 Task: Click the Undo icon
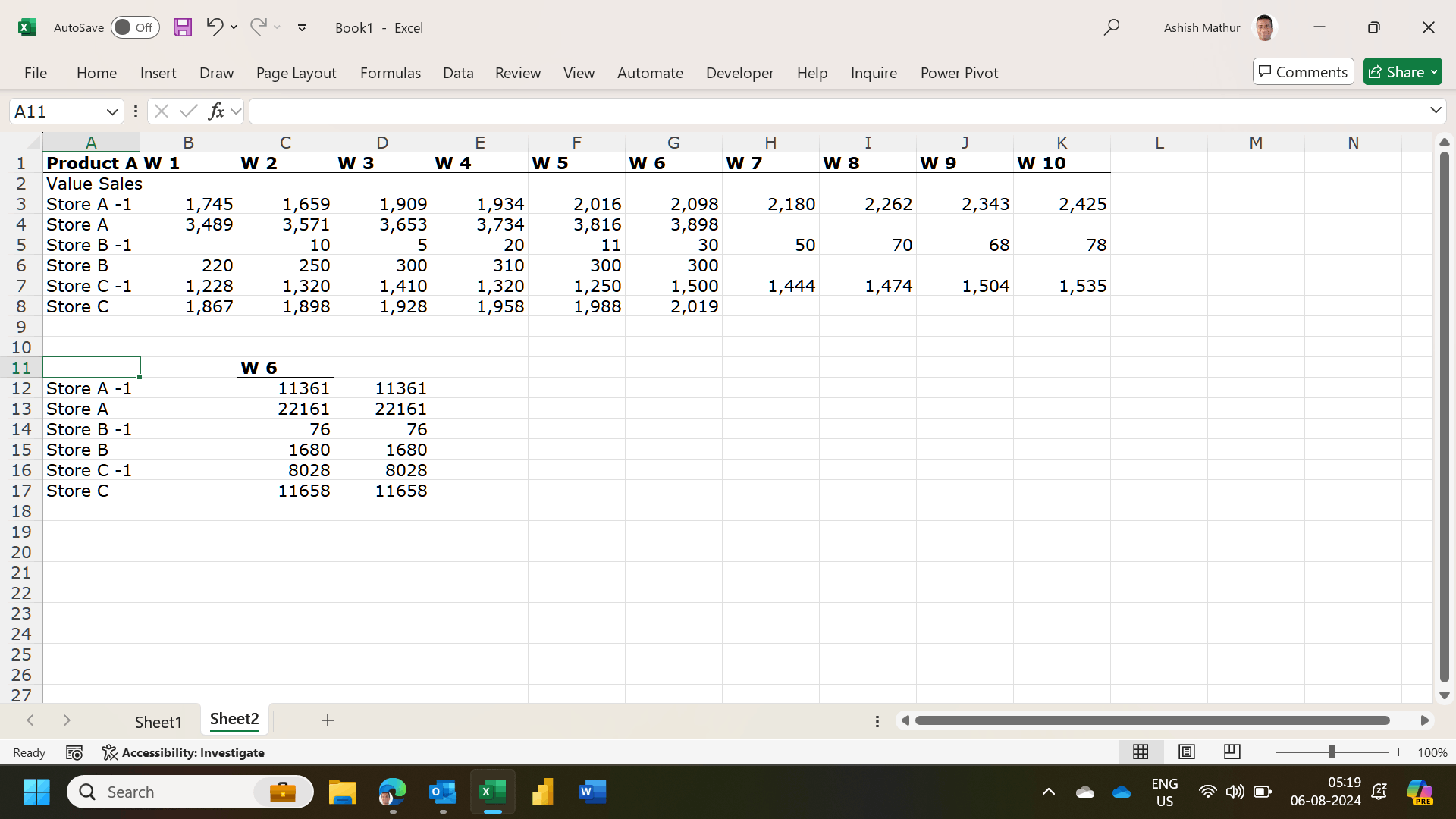coord(215,27)
